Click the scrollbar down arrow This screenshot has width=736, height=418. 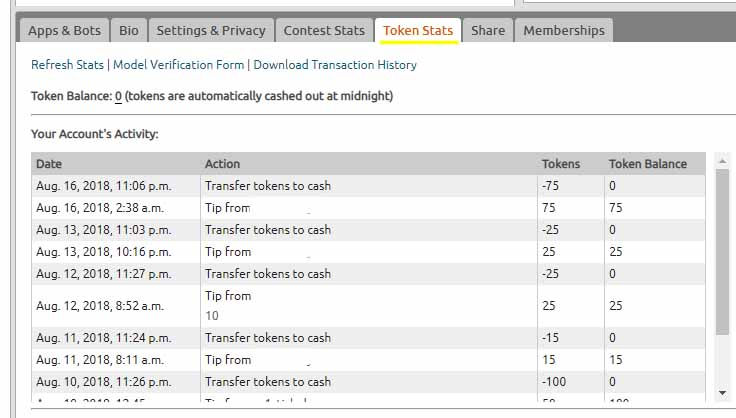pyautogui.click(x=722, y=393)
